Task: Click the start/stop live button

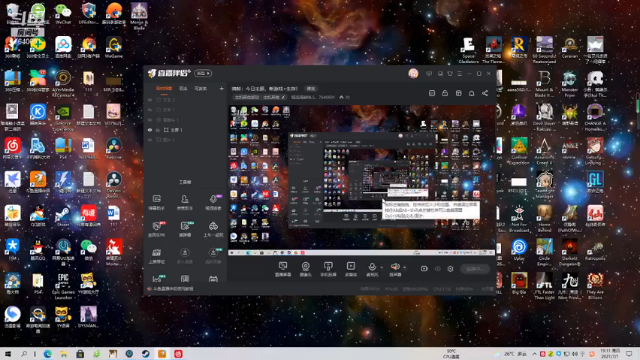Action: 475,269
